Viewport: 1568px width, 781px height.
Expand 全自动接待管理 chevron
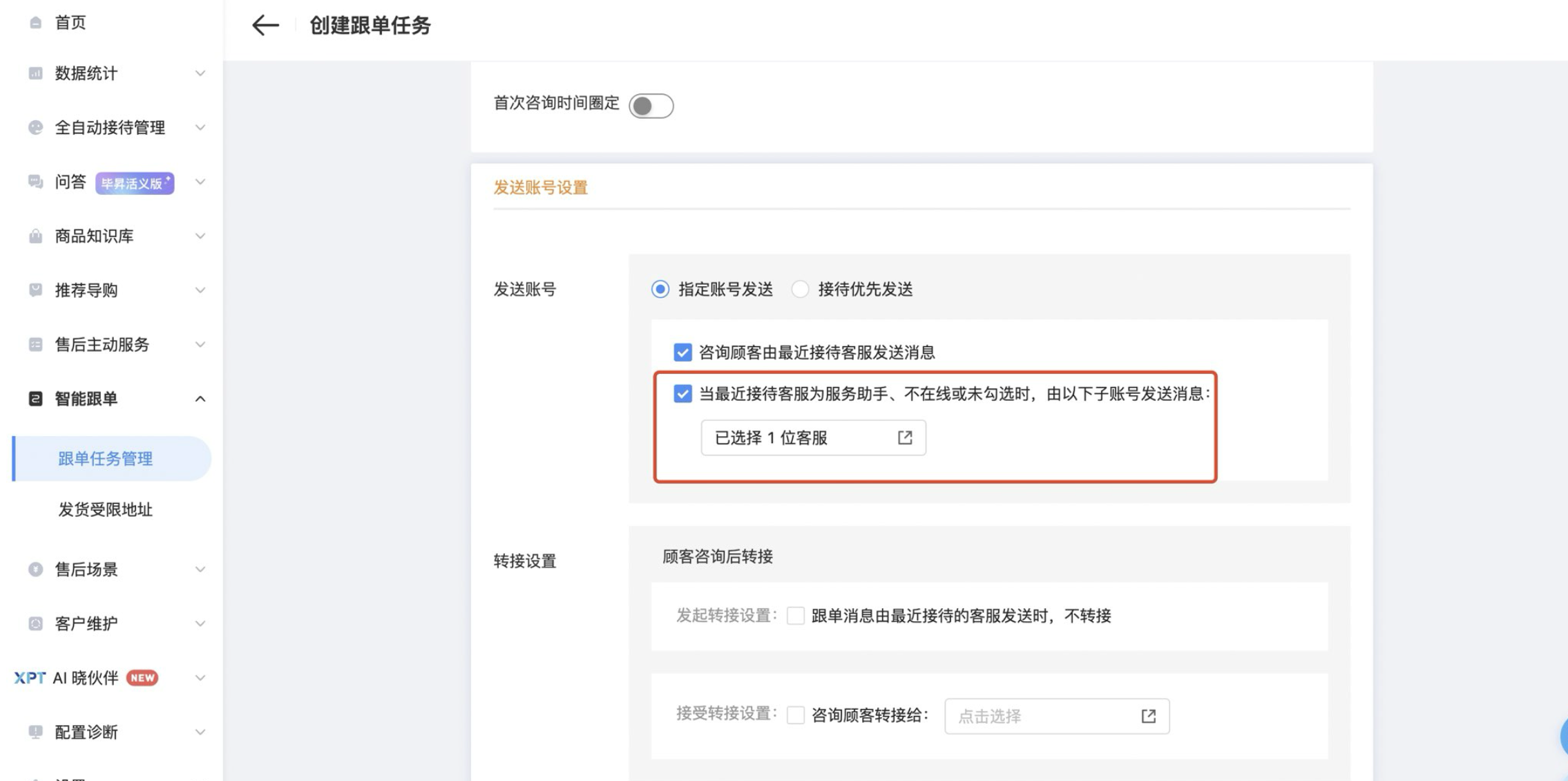click(x=200, y=127)
